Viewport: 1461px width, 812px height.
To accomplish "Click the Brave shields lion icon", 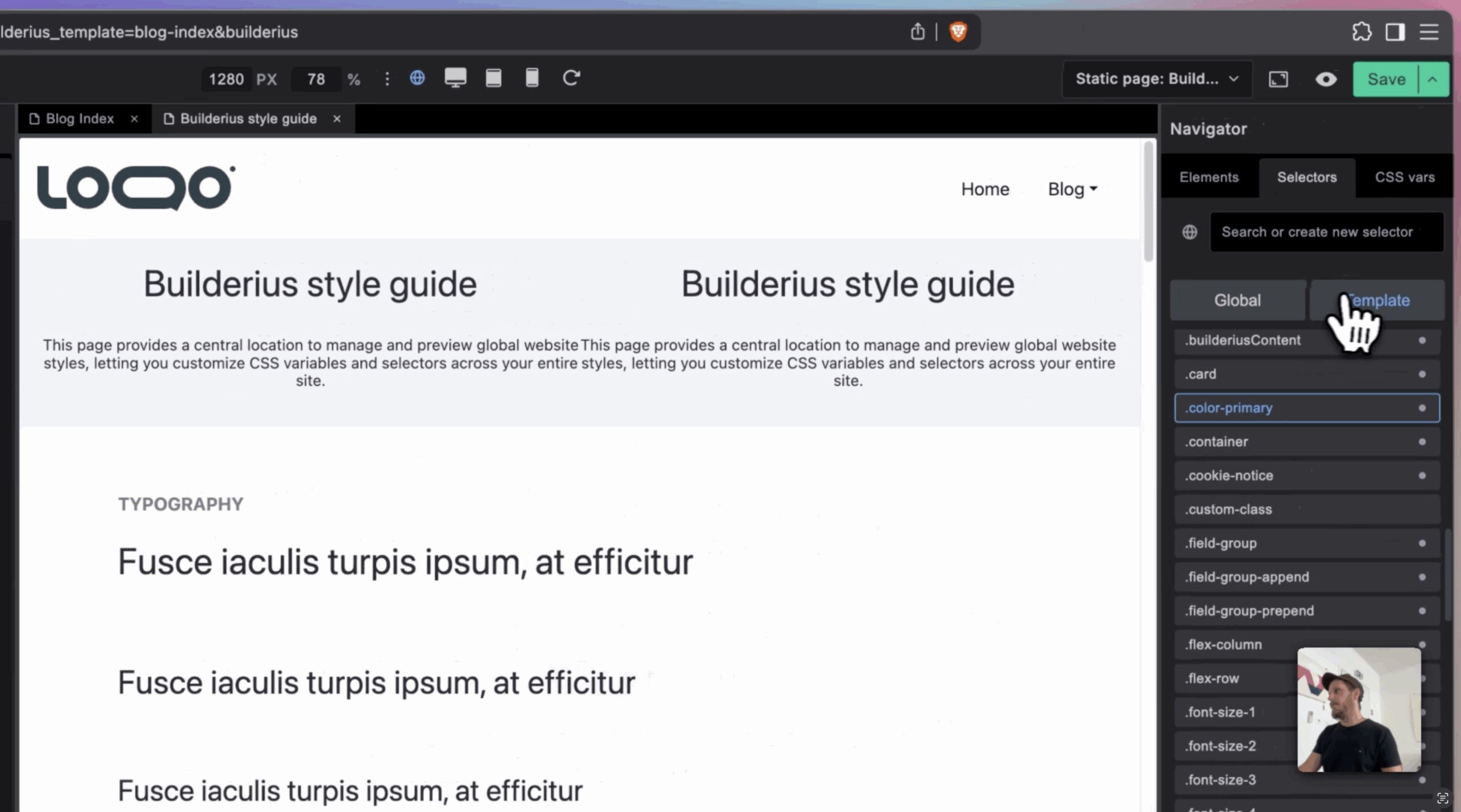I will 958,31.
